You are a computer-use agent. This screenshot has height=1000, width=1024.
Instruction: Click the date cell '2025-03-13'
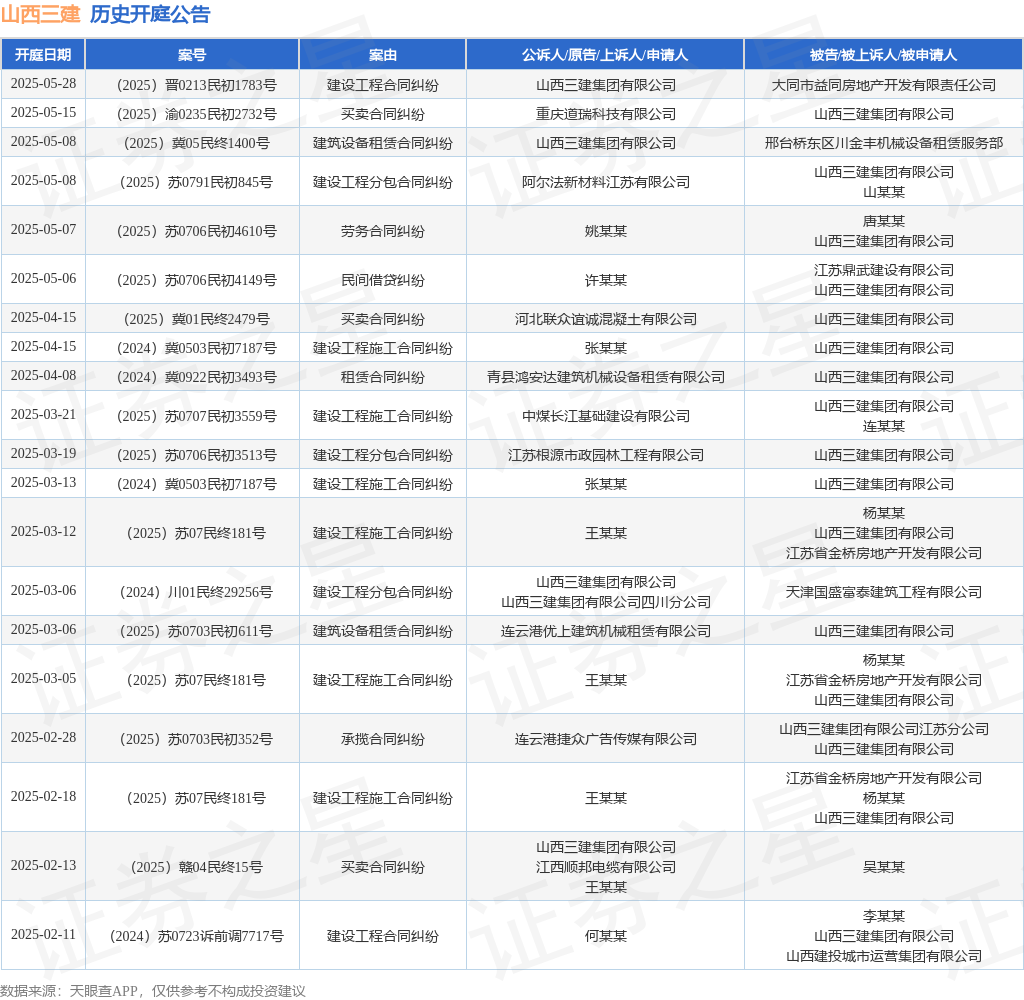click(x=43, y=482)
